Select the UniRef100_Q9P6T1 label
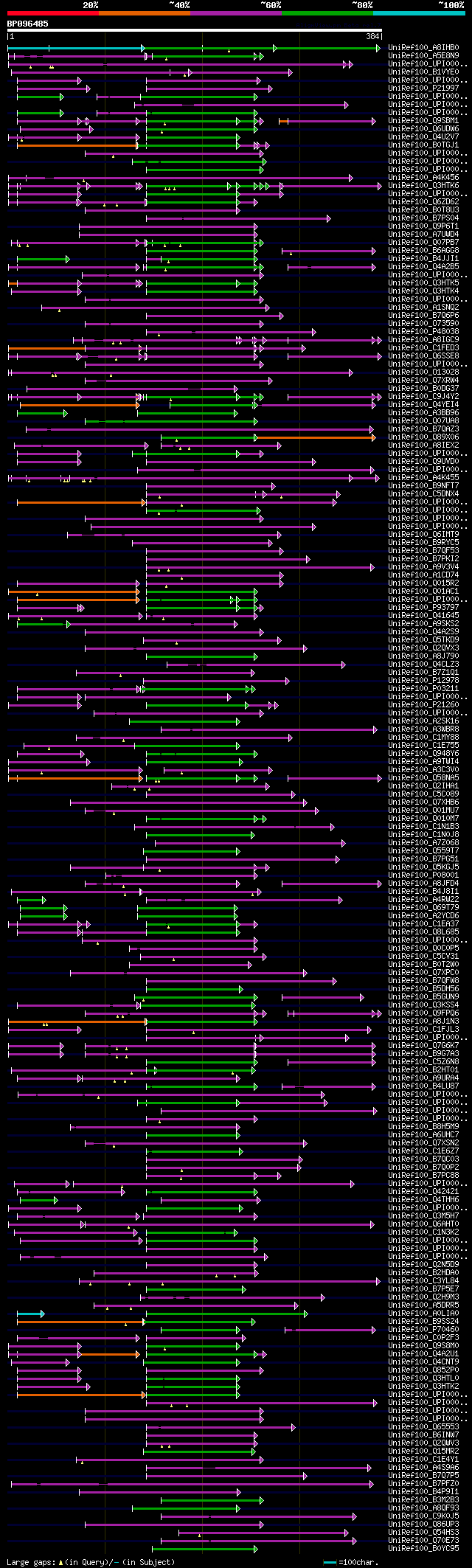 coord(423,226)
